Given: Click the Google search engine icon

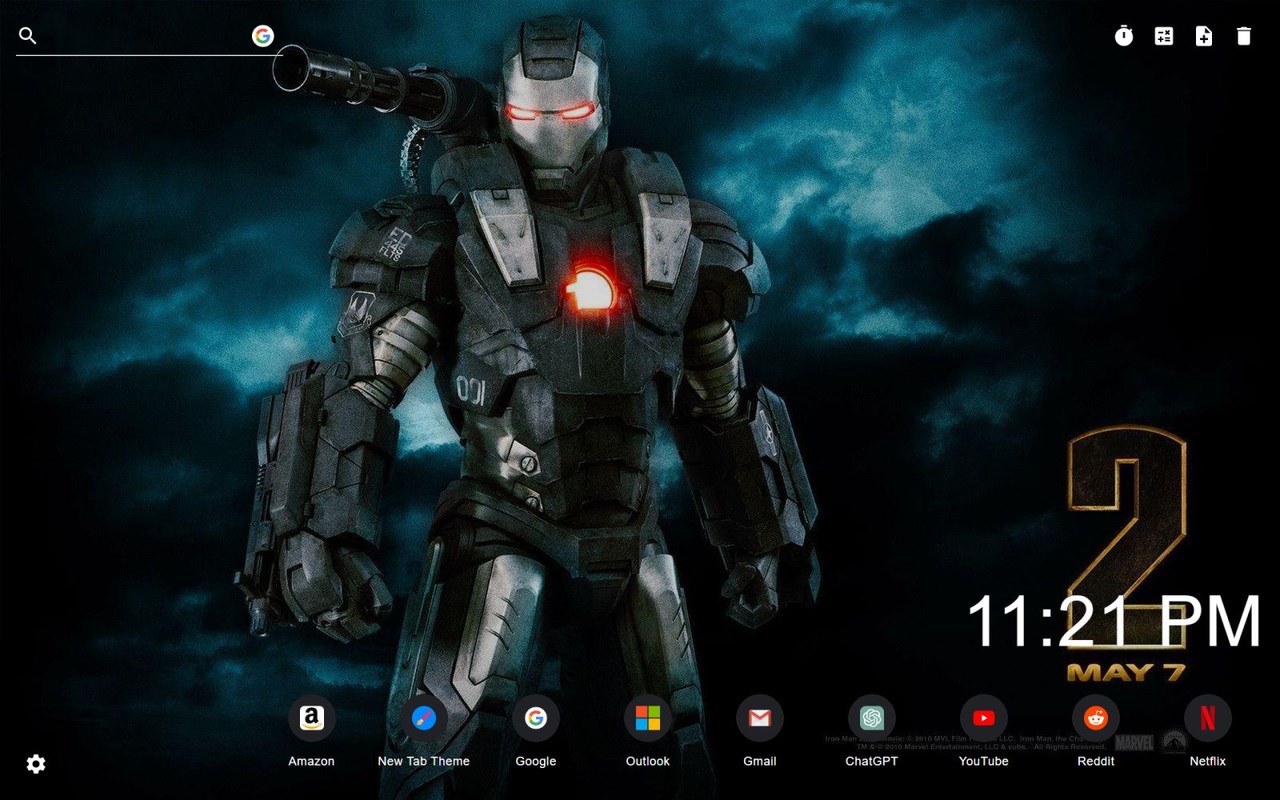Looking at the screenshot, I should pyautogui.click(x=263, y=36).
